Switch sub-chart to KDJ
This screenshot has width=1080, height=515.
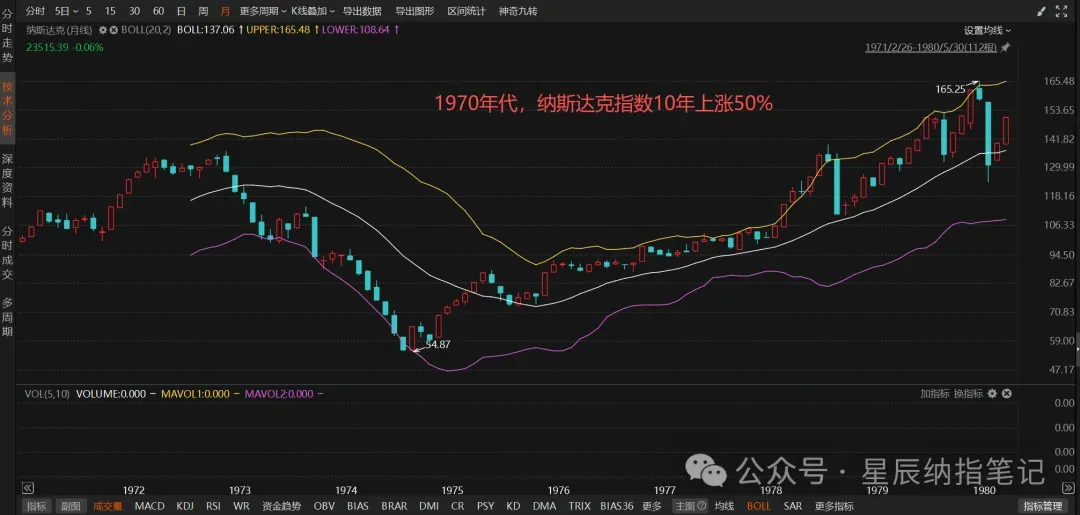[x=185, y=506]
